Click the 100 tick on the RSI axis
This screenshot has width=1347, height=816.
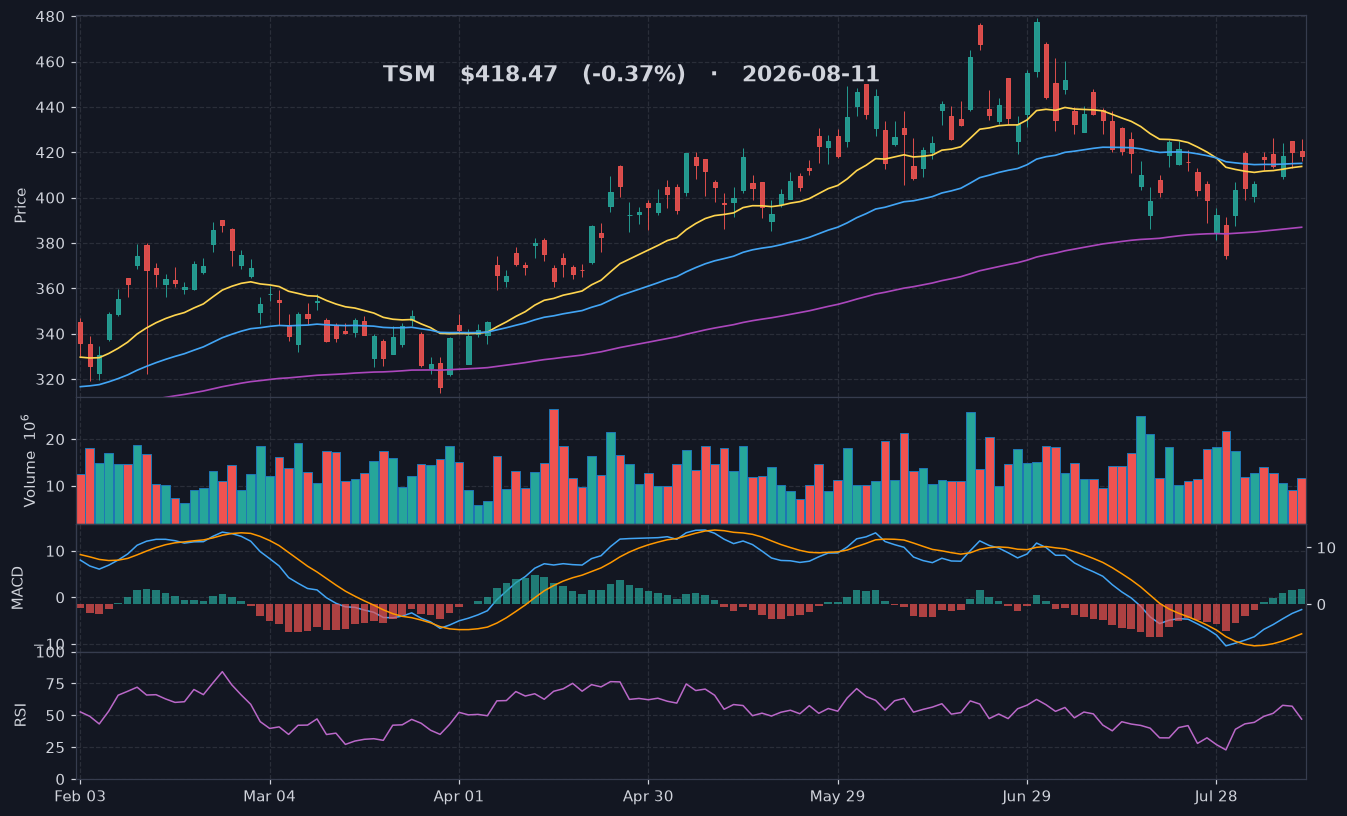pos(52,653)
